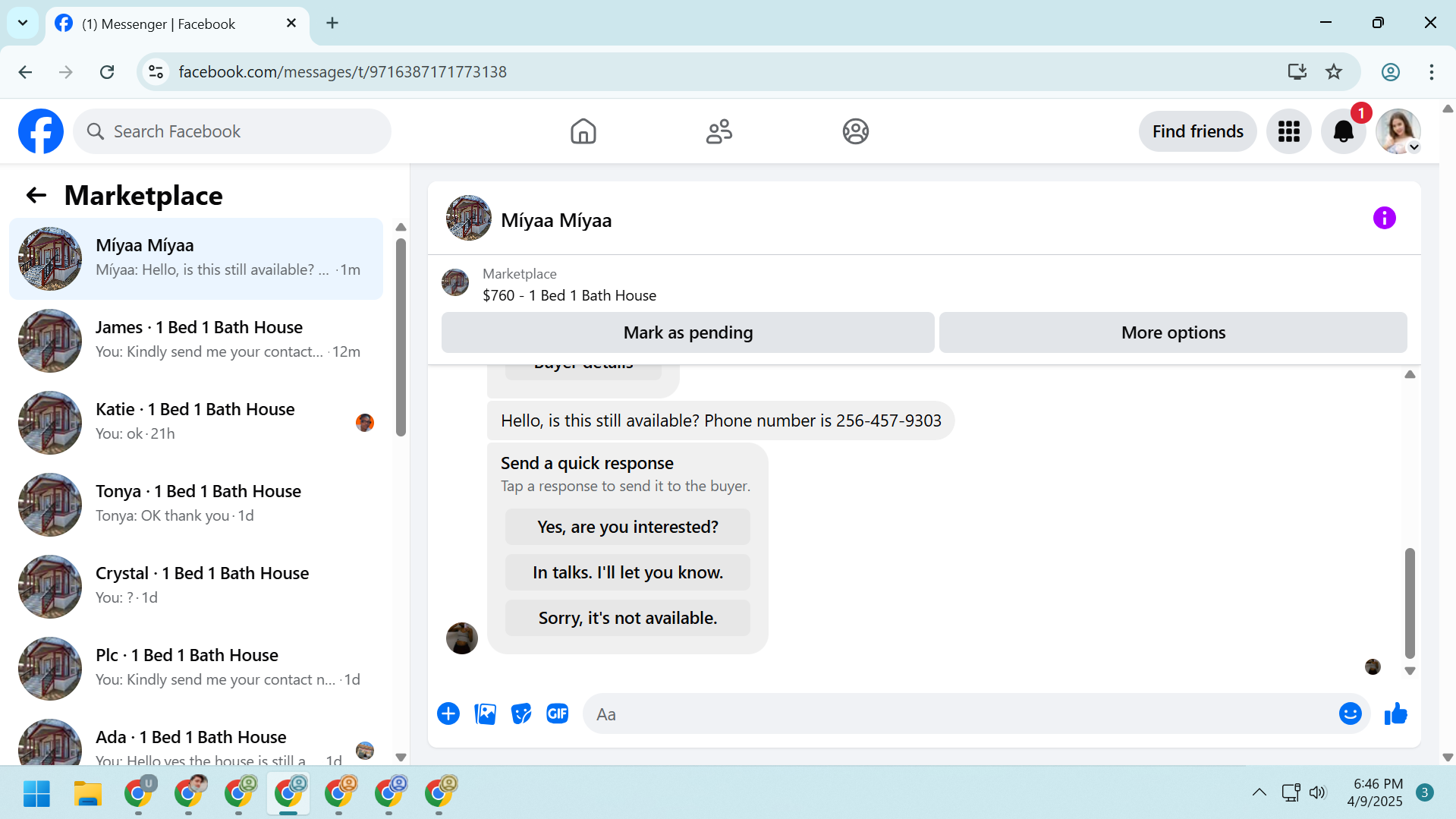
Task: Open the emoji picker in message box
Action: pyautogui.click(x=1350, y=714)
